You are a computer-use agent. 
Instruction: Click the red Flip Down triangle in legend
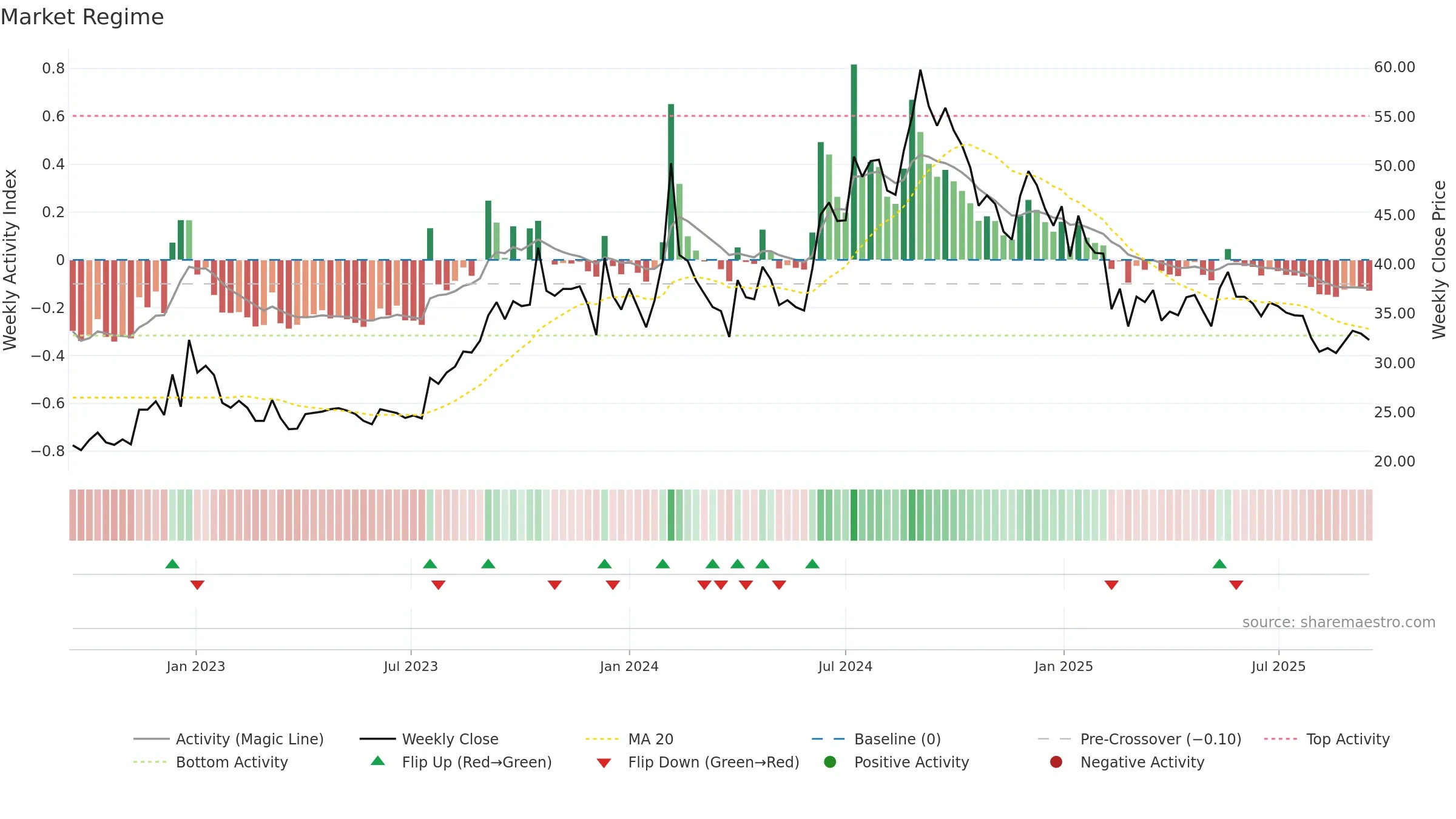coord(604,763)
